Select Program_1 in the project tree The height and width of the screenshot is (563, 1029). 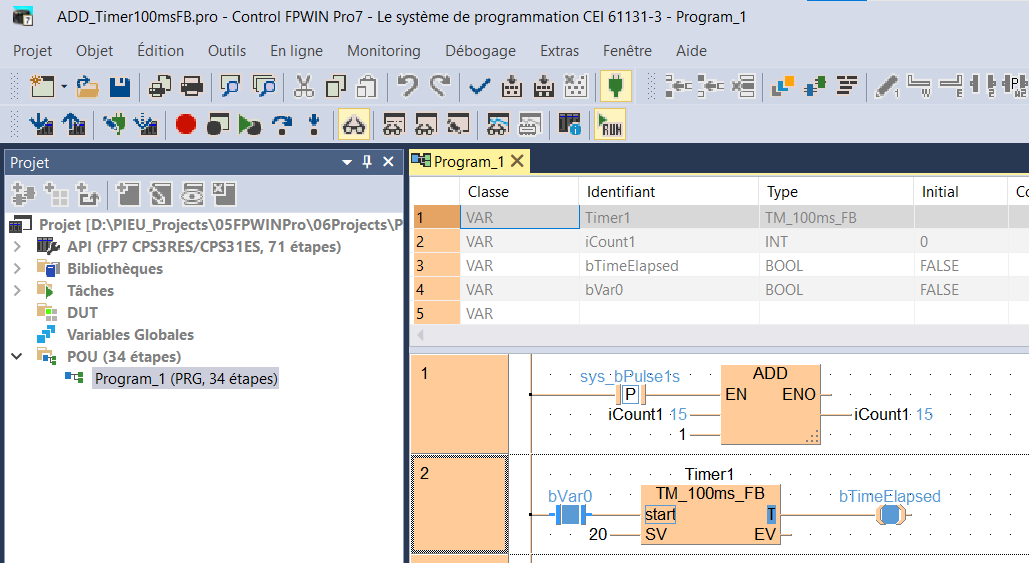186,379
